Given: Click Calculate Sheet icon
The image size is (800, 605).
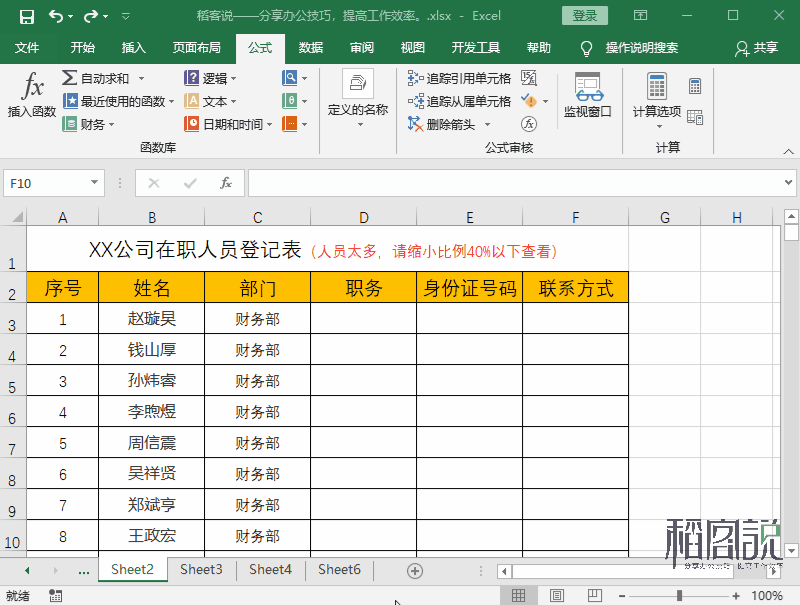Looking at the screenshot, I should coord(695,117).
